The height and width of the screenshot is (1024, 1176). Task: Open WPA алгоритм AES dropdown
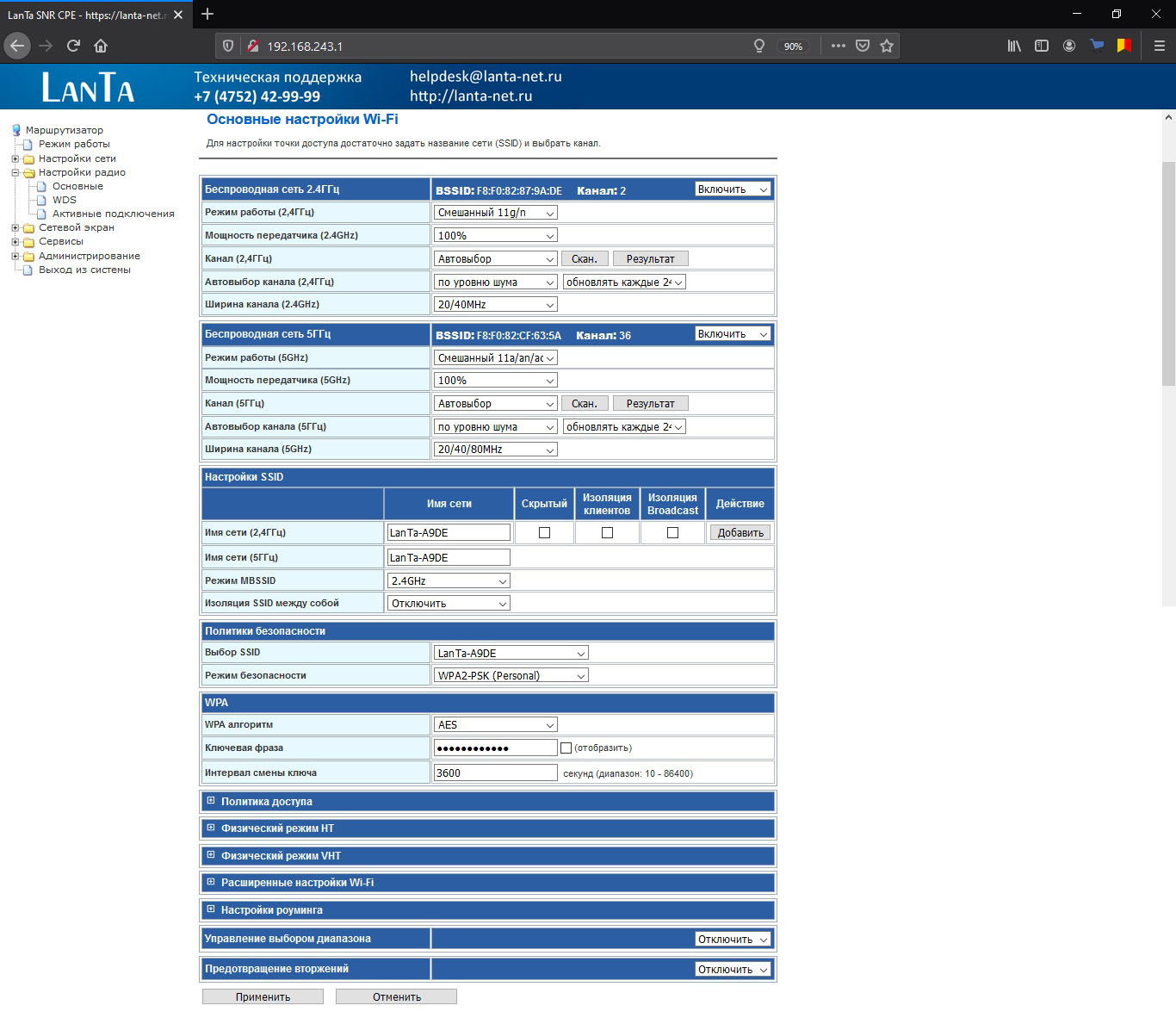click(x=496, y=725)
